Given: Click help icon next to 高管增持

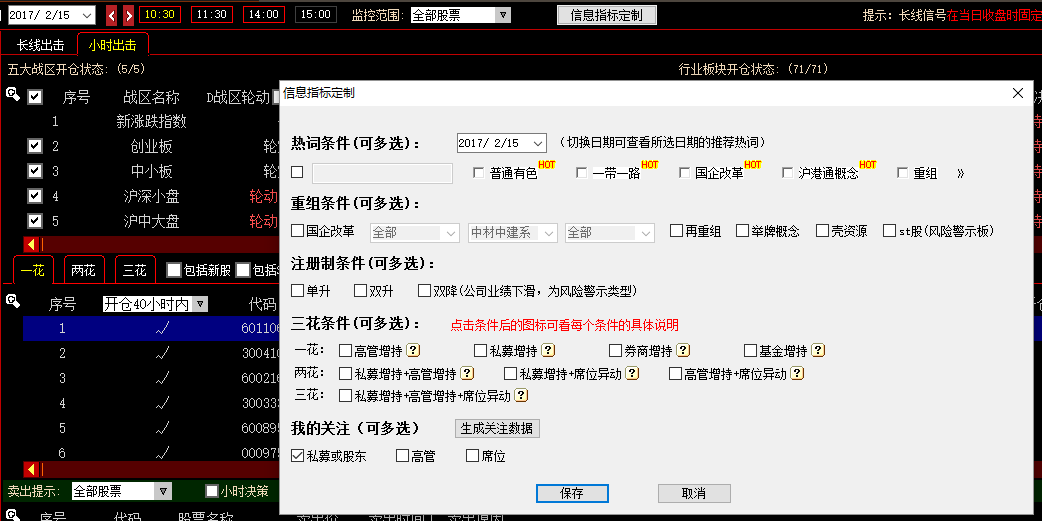Looking at the screenshot, I should pos(413,351).
